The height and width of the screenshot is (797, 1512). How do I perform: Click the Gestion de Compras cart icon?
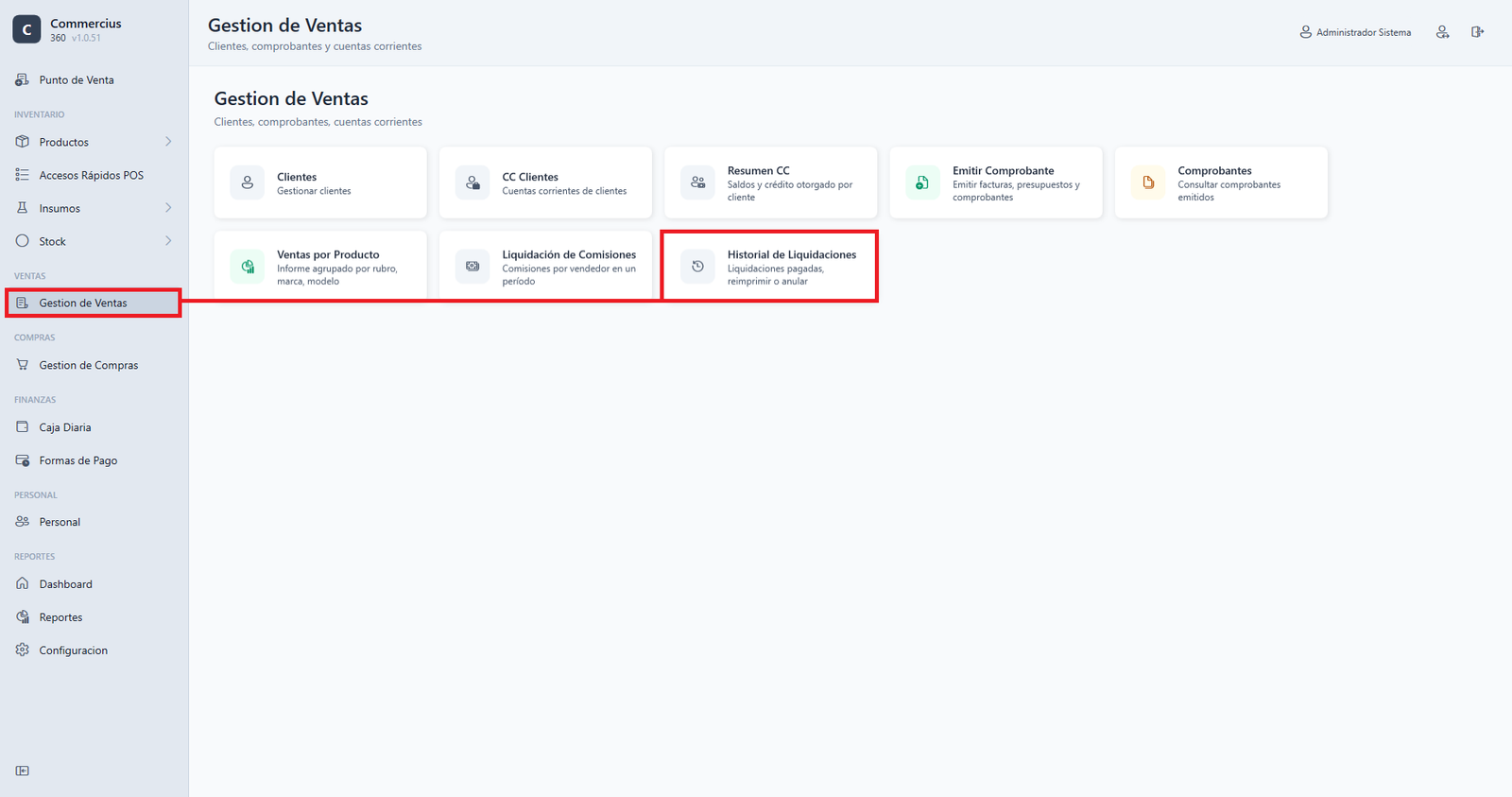tap(22, 365)
